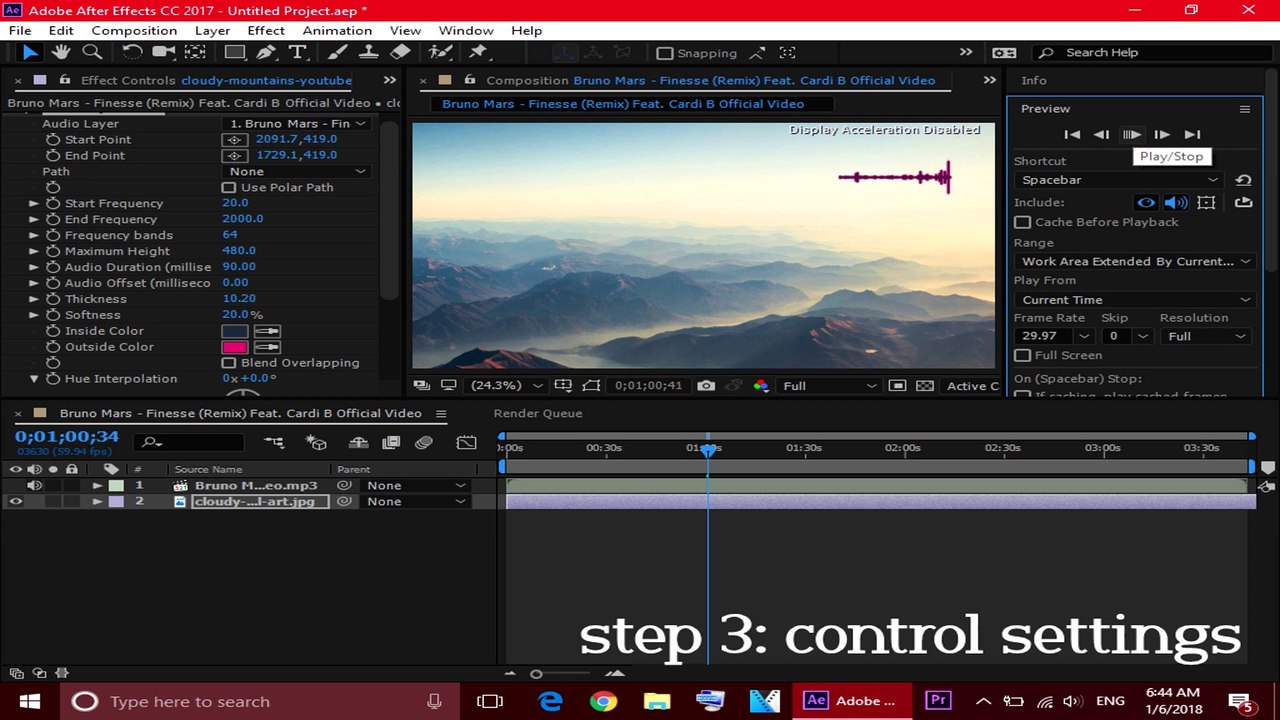Toggle Hide Shy Layers timeline switch
This screenshot has height=720, width=1280.
pos(359,442)
